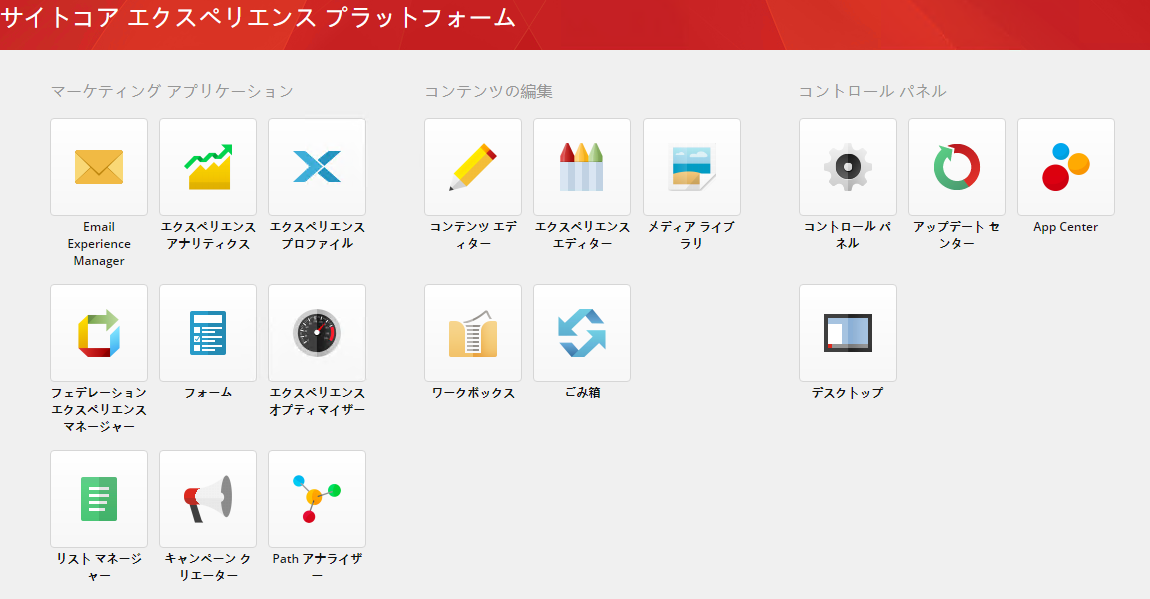This screenshot has height=599, width=1150.
Task: Launch アップデート センター circular arrow icon
Action: coord(957,167)
